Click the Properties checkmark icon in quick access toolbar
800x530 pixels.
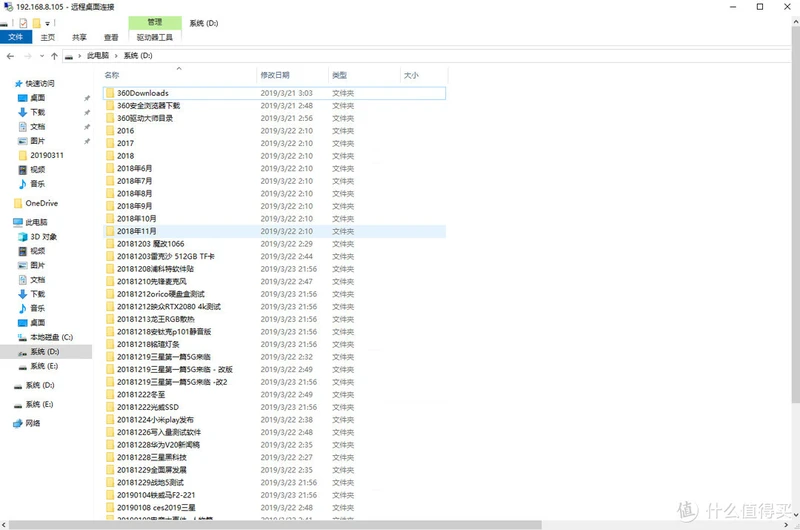[x=23, y=21]
